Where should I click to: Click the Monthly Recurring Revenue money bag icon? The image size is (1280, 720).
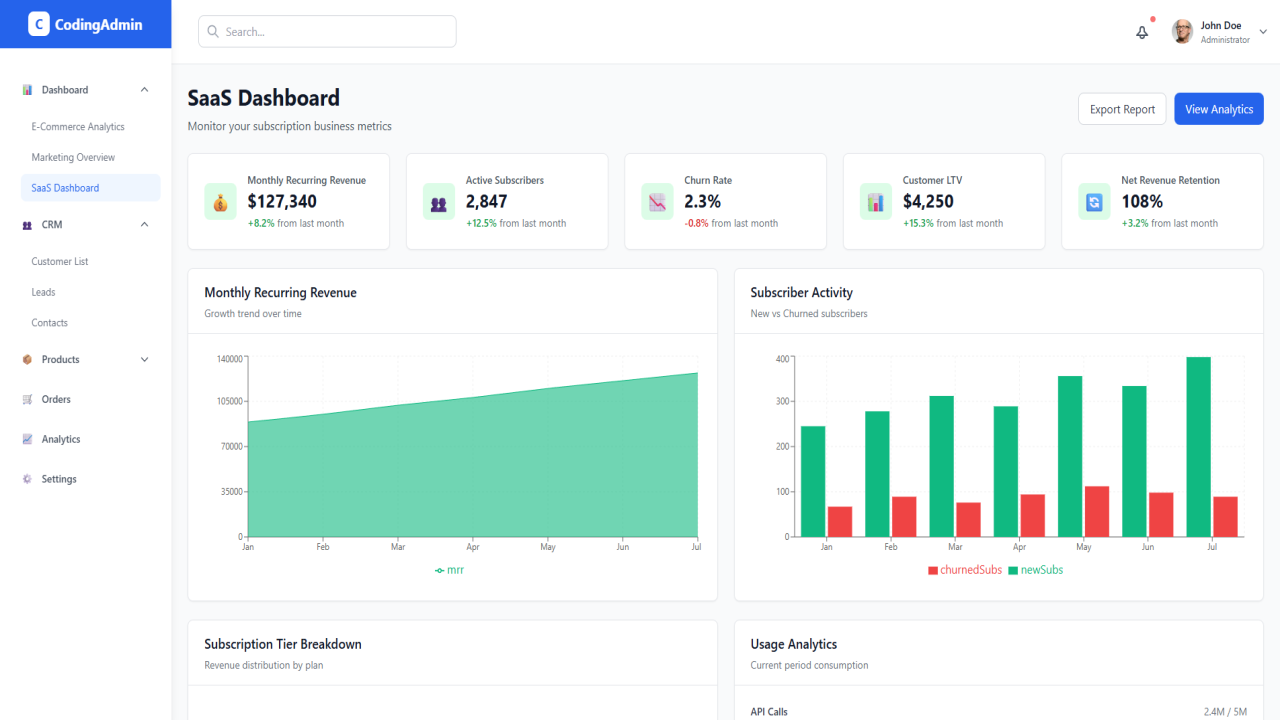[x=220, y=201]
